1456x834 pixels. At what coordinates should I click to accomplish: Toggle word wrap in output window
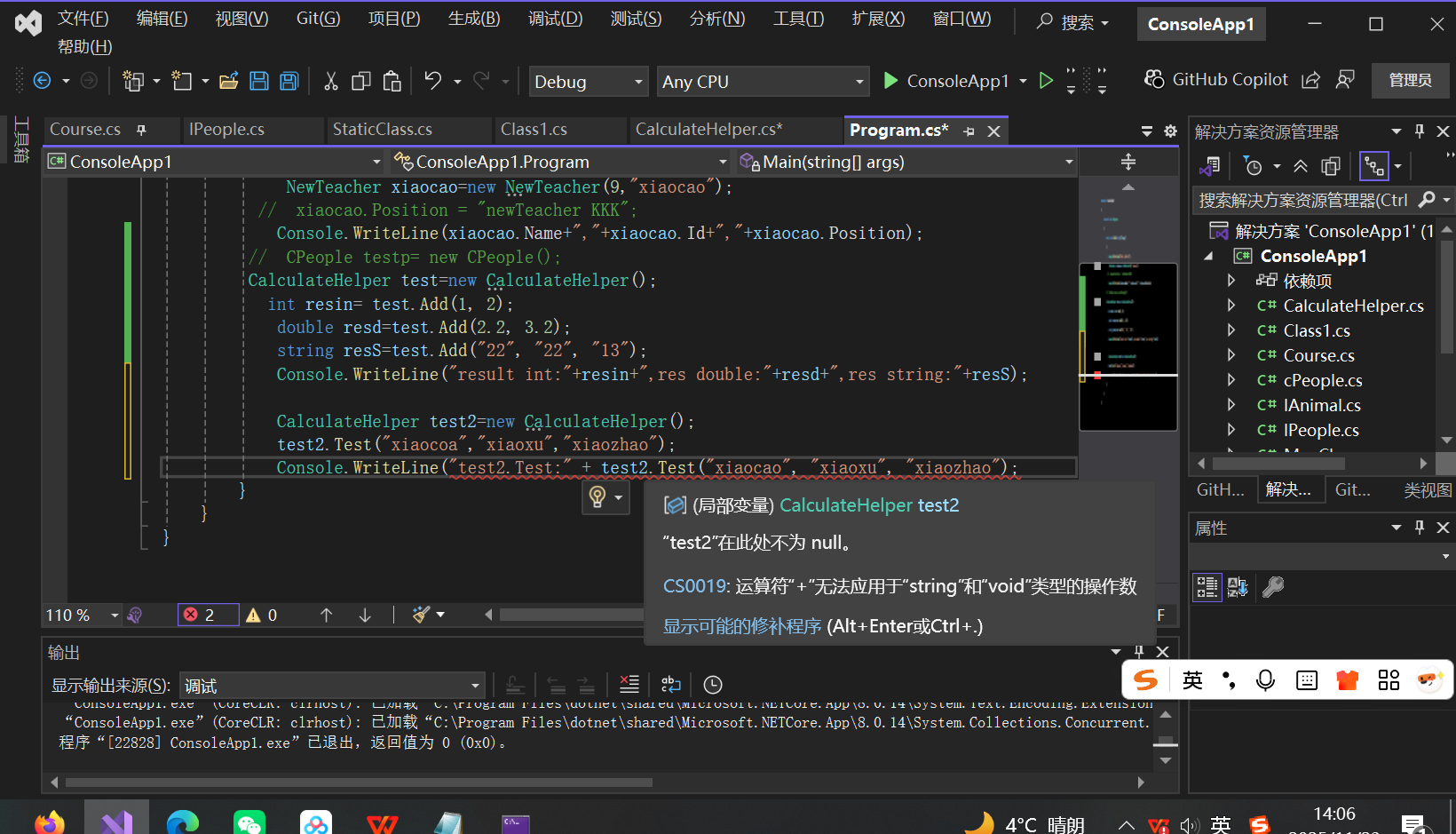pos(670,684)
